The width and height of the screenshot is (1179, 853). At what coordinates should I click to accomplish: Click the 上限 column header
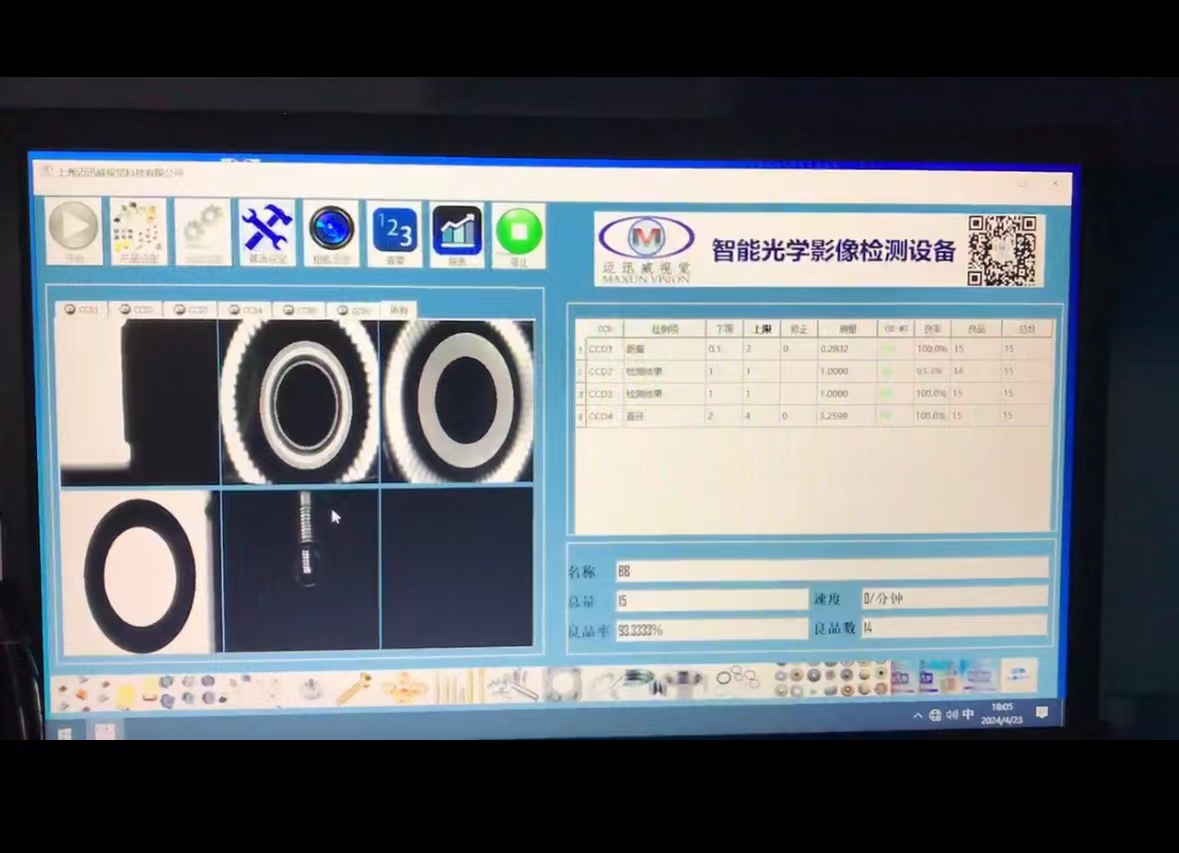click(x=762, y=329)
